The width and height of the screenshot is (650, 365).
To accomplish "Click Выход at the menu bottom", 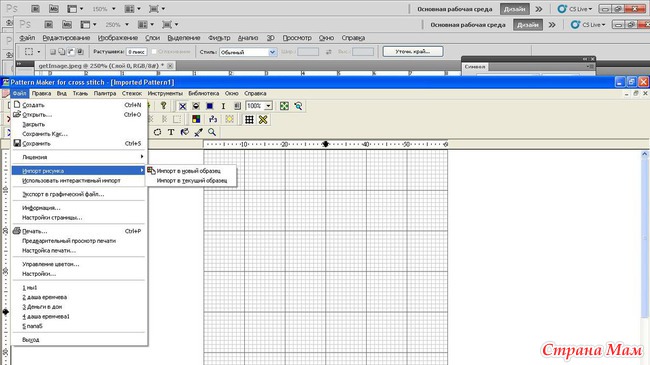I will [x=31, y=340].
